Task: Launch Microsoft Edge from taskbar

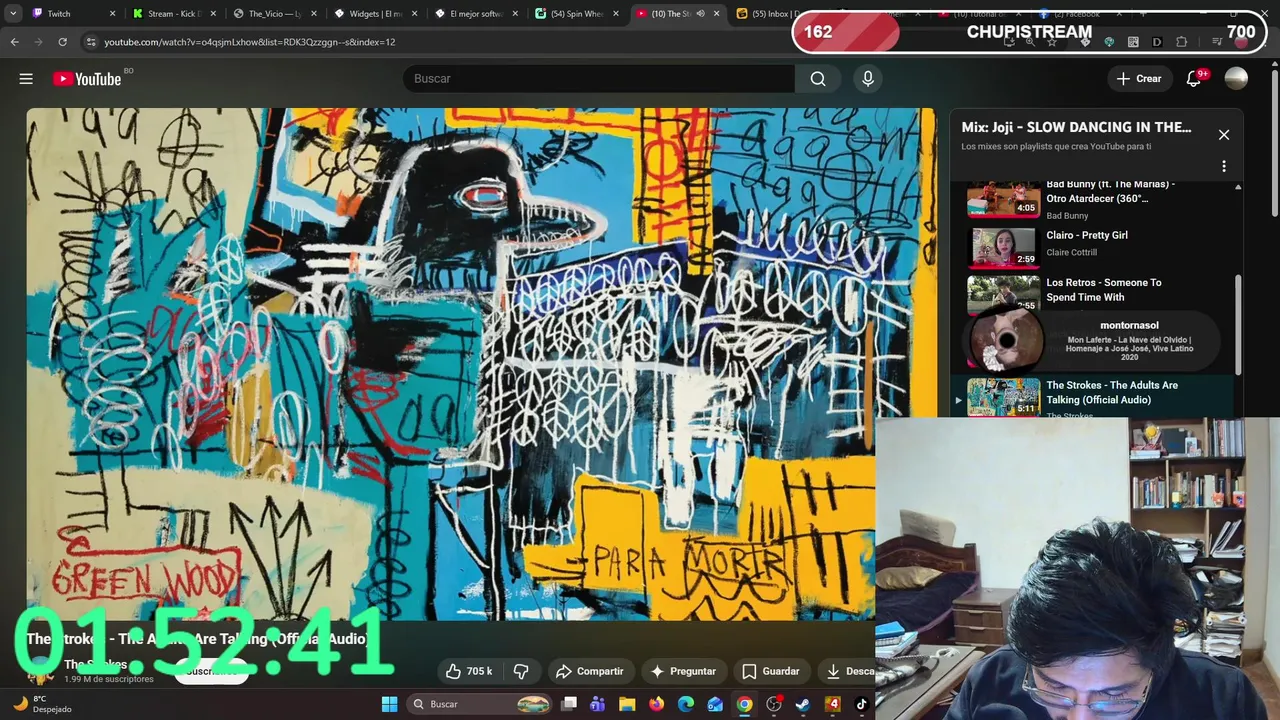Action: (x=686, y=704)
